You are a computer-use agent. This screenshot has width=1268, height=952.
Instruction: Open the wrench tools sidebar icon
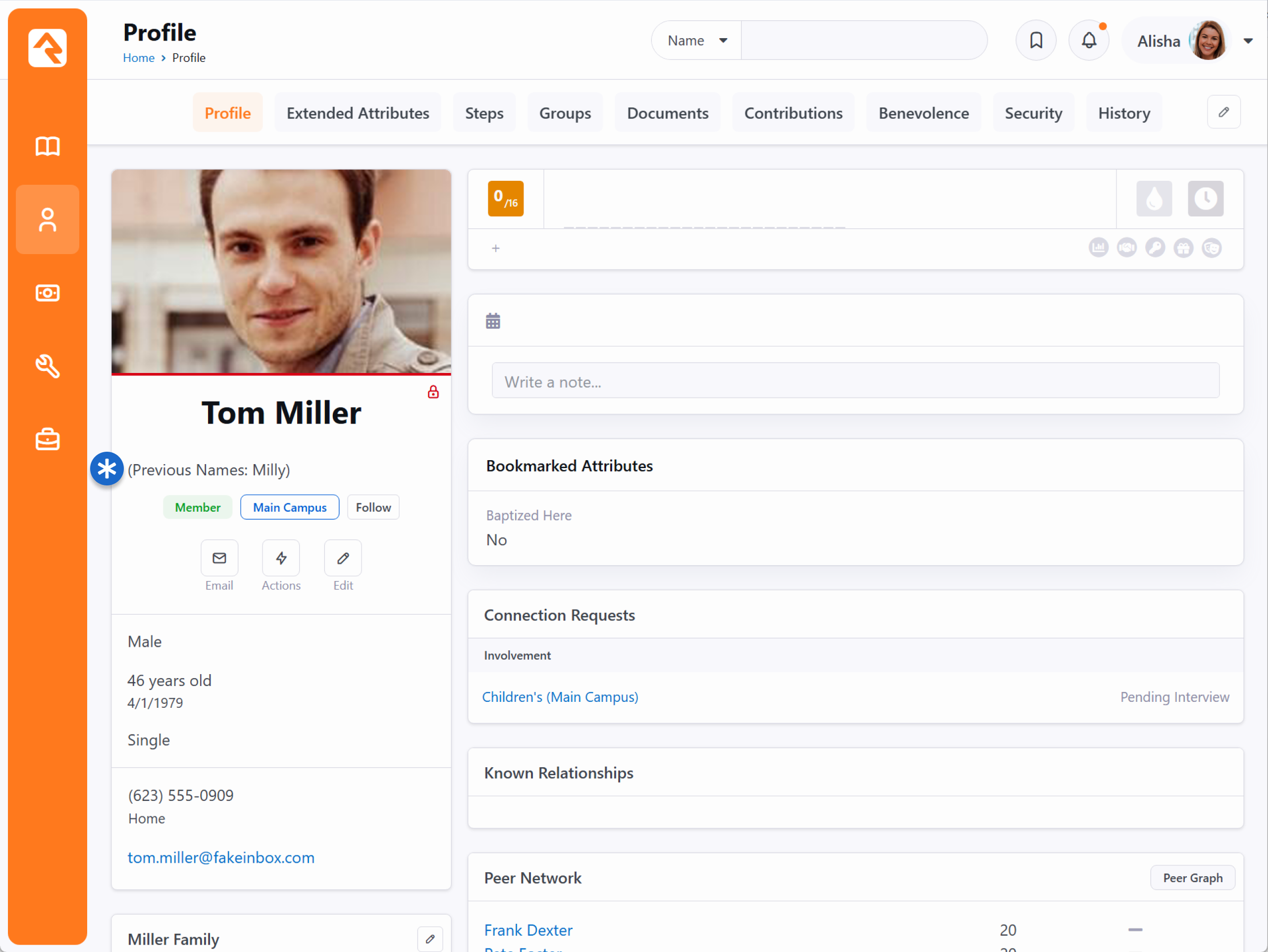tap(48, 366)
